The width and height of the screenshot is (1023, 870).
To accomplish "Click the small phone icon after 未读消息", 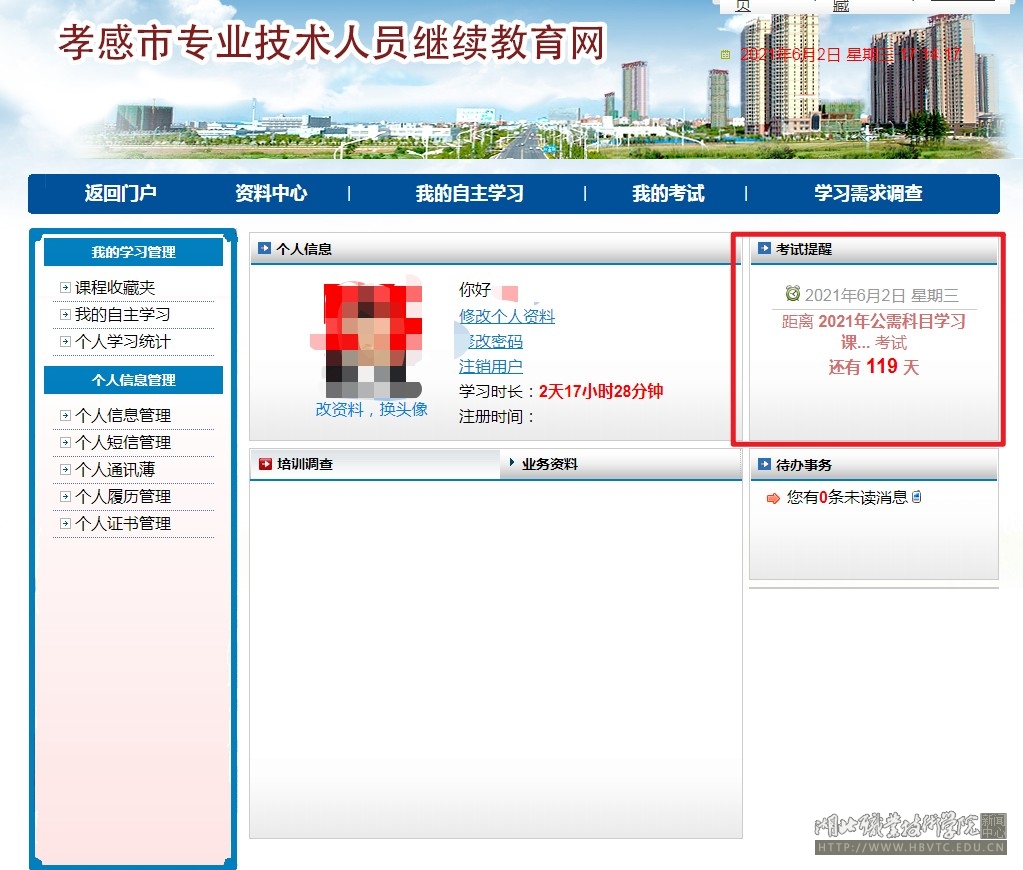I will 917,497.
